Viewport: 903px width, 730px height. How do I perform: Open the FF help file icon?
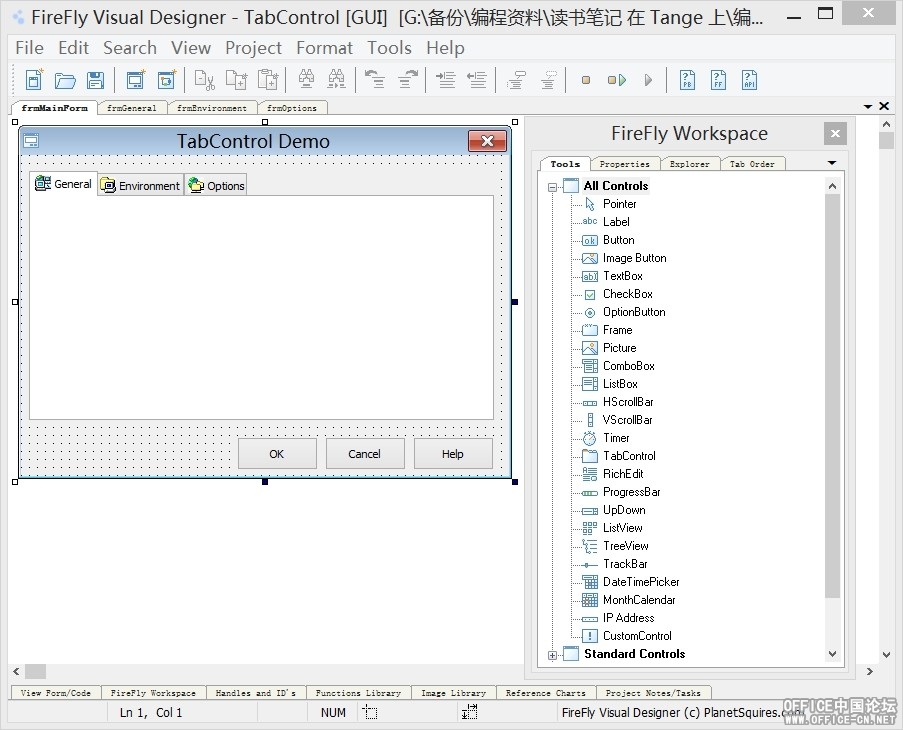tap(718, 80)
